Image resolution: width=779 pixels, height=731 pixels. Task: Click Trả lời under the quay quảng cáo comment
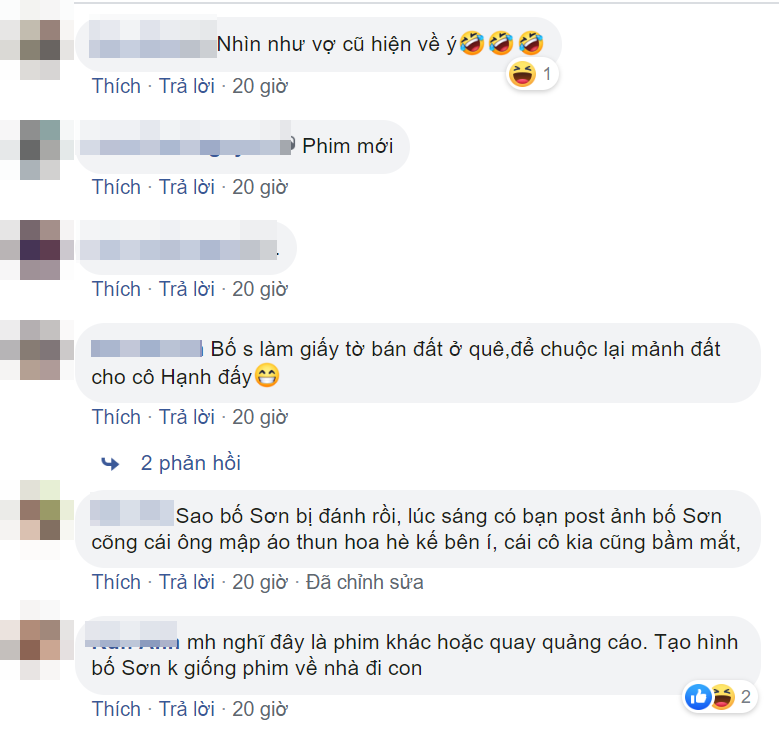187,709
